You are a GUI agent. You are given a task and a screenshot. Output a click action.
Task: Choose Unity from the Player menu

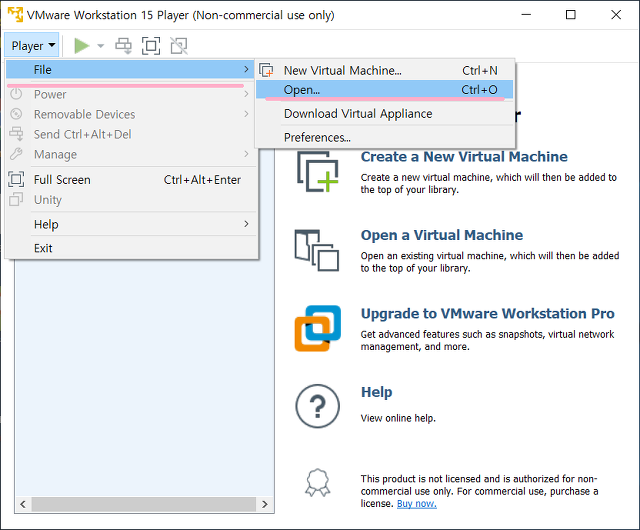[130, 200]
